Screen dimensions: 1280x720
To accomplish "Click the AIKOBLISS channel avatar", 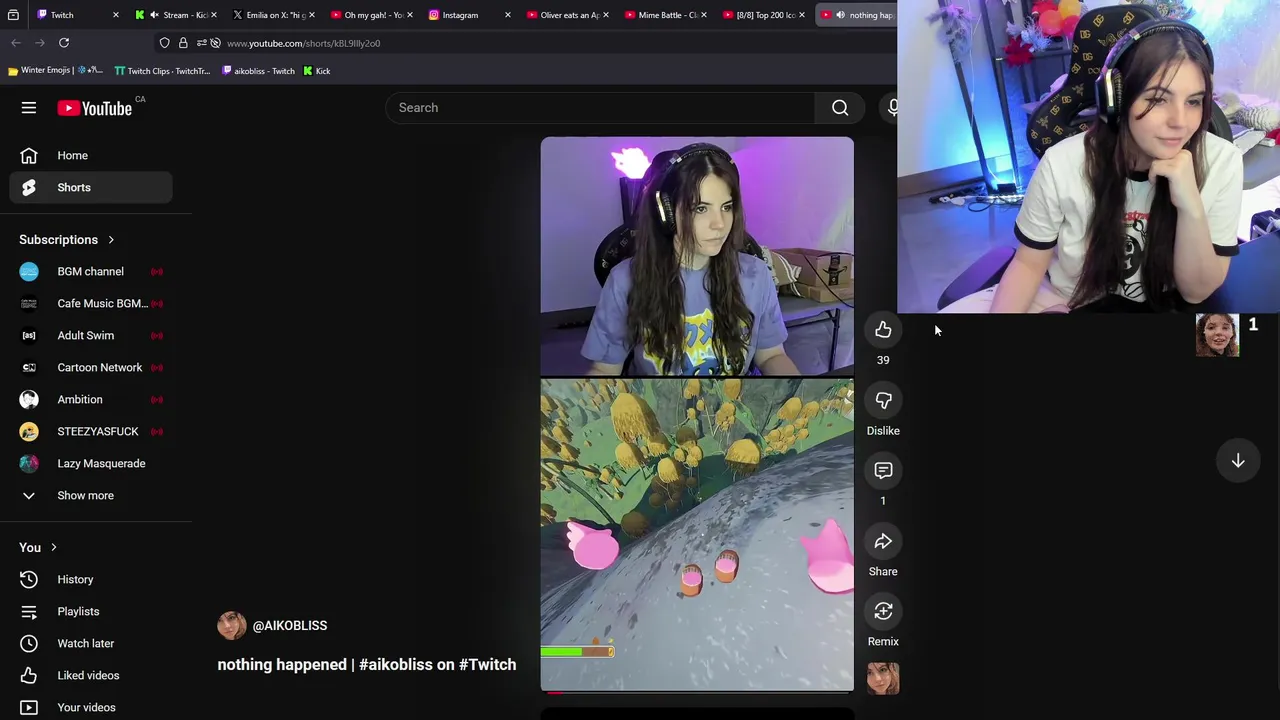I will 232,626.
